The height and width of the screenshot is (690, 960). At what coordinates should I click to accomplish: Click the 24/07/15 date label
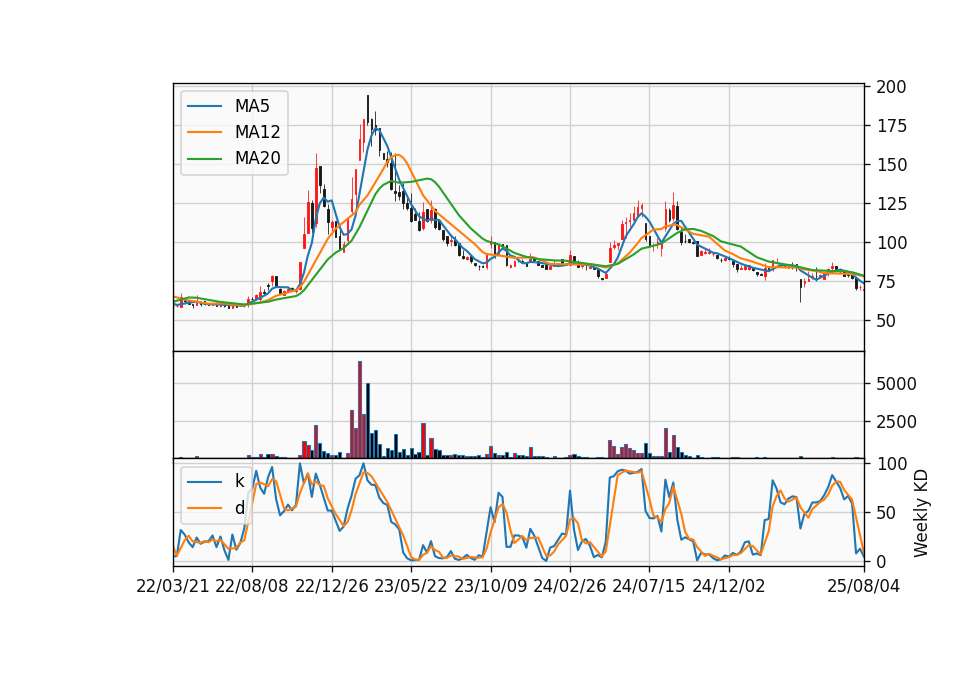point(649,586)
